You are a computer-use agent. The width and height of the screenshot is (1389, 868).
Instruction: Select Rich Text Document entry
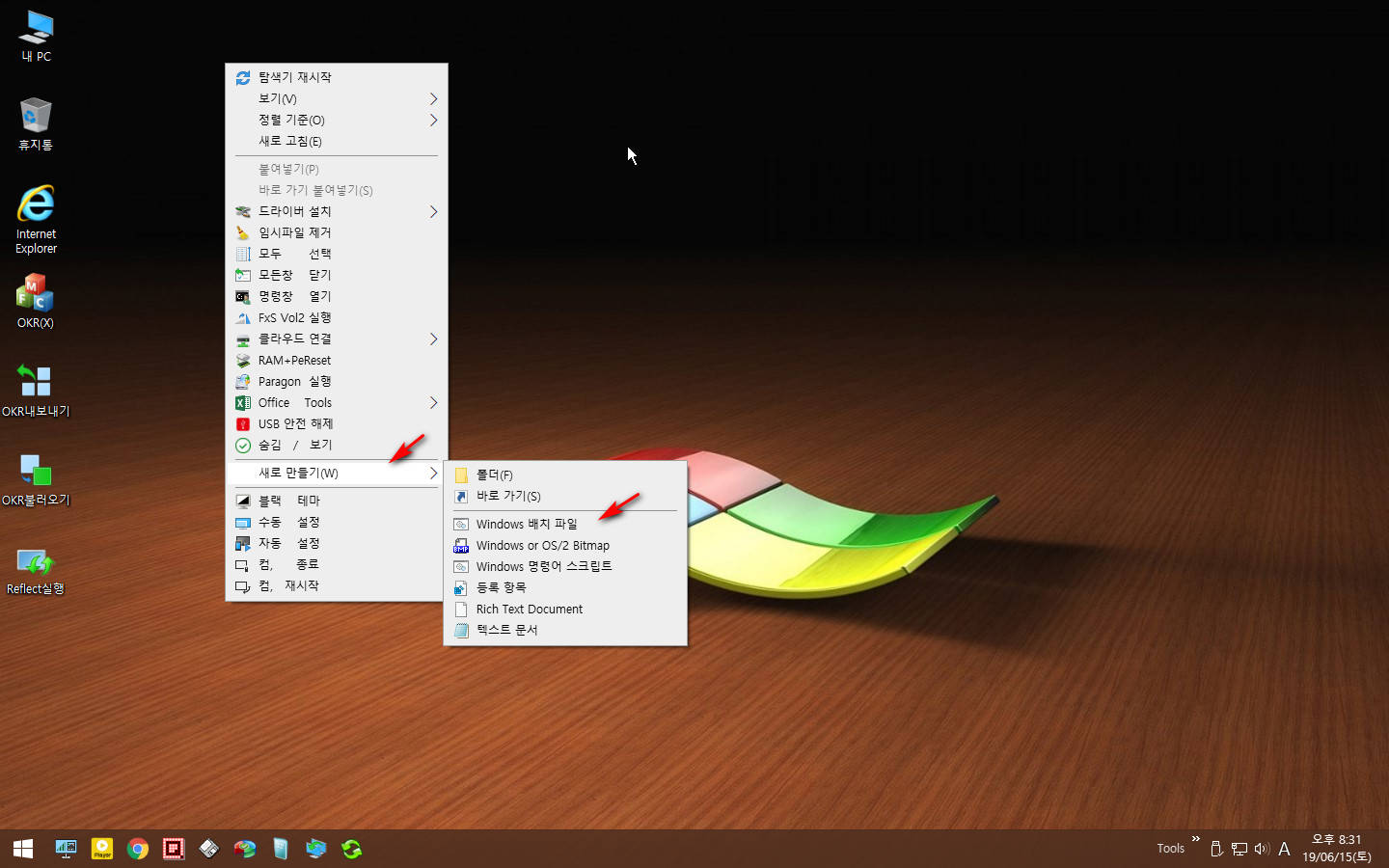(x=565, y=609)
